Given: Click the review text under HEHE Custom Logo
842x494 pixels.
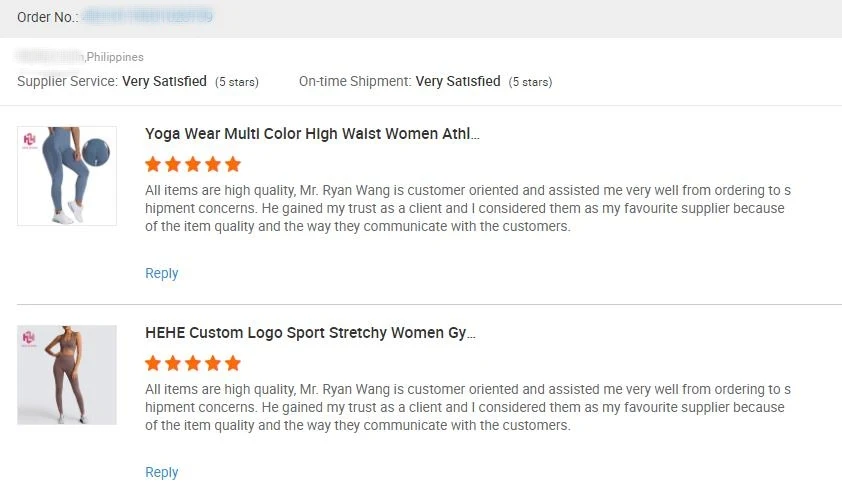Looking at the screenshot, I should [x=466, y=407].
